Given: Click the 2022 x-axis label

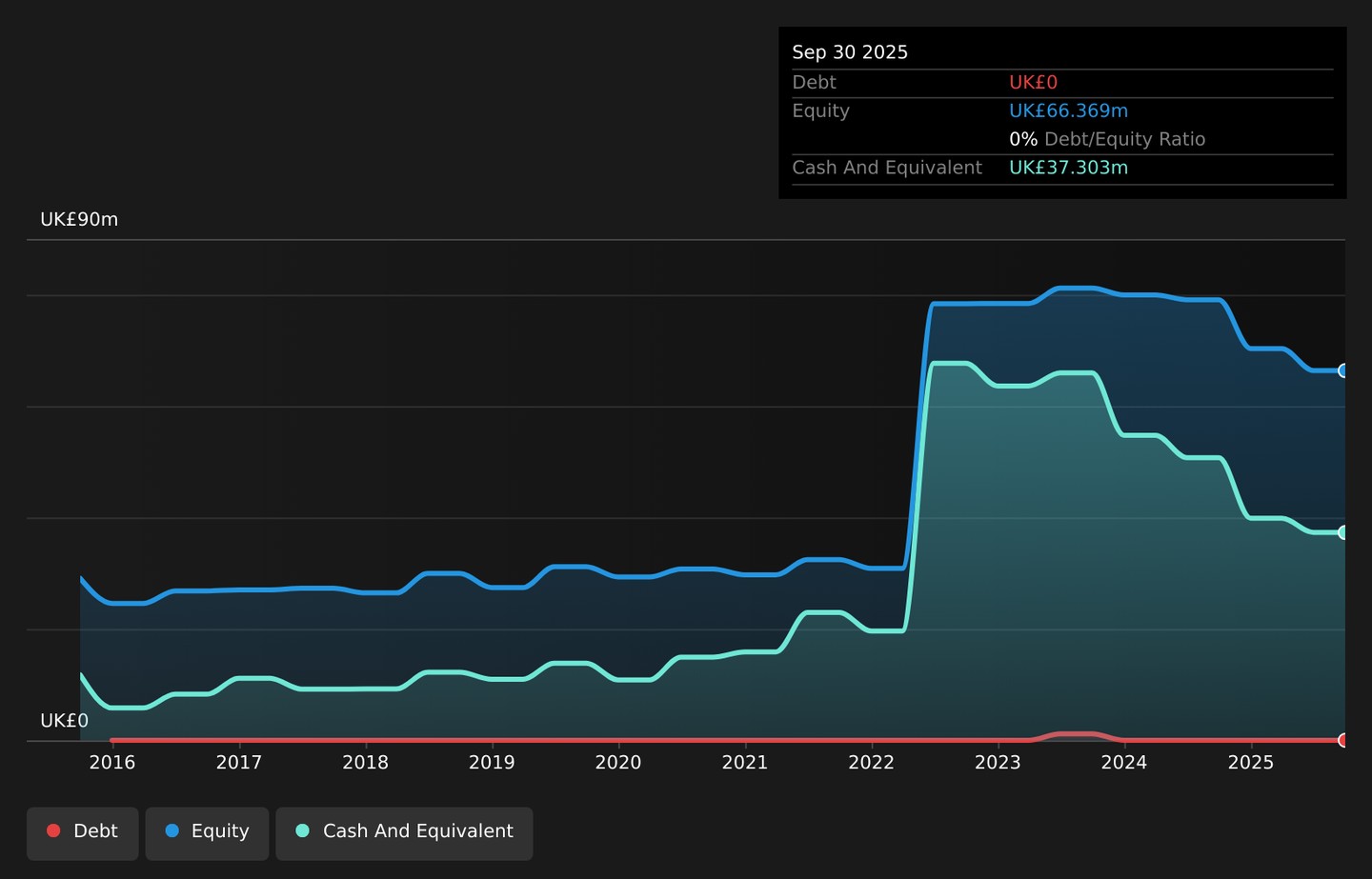Looking at the screenshot, I should [x=872, y=763].
